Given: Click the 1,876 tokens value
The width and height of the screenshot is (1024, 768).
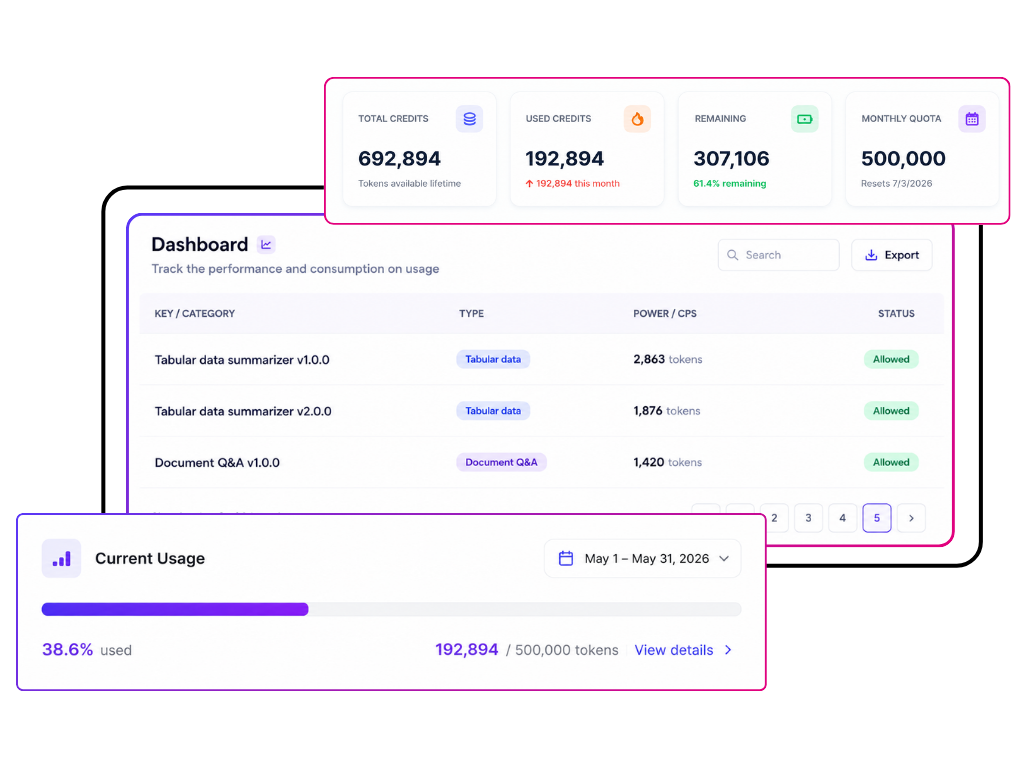Looking at the screenshot, I should click(x=666, y=411).
